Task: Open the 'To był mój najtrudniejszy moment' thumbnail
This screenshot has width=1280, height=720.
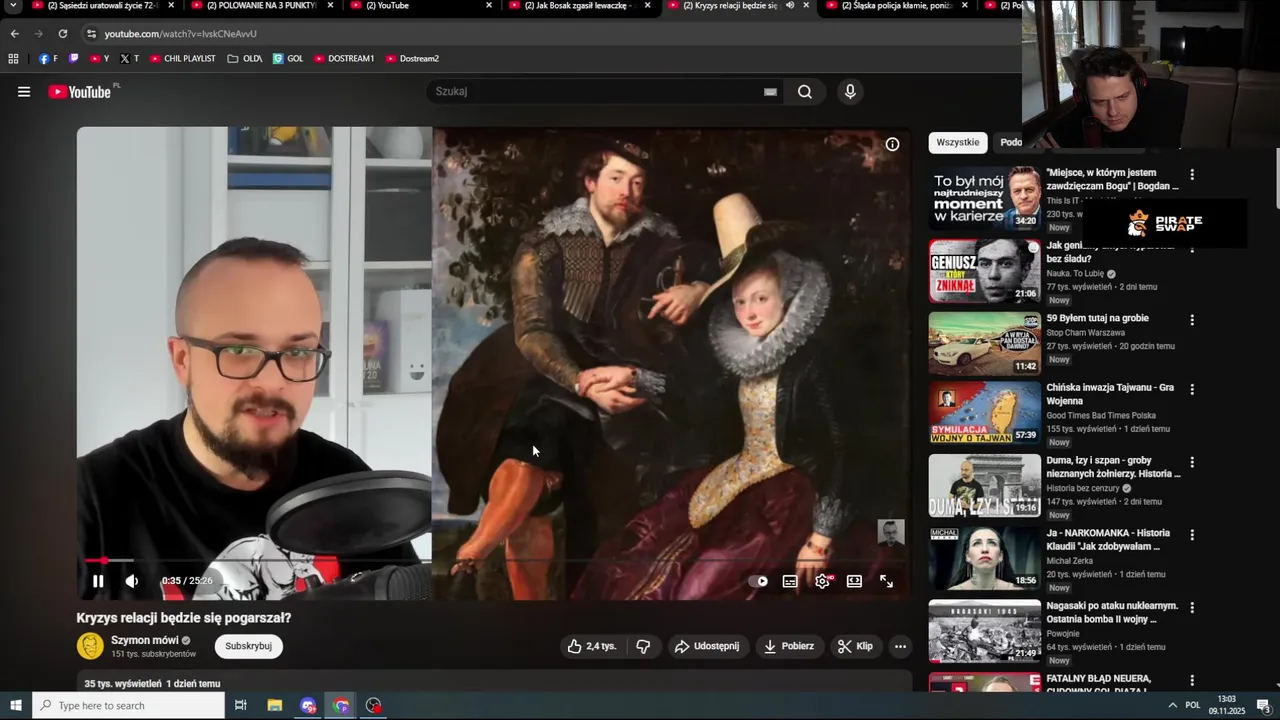Action: [x=985, y=198]
